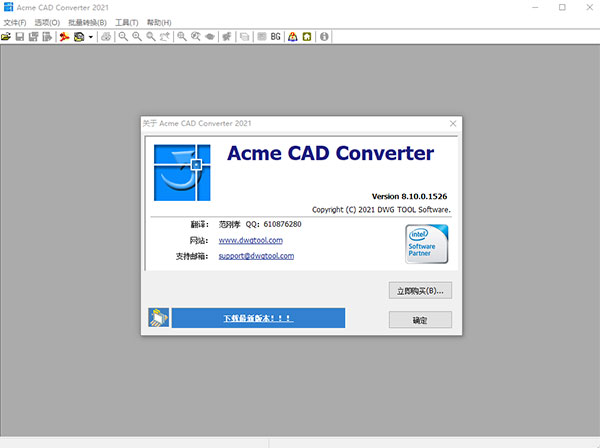The height and width of the screenshot is (448, 600).
Task: Close the About Acme CAD Converter dialog
Action: pyautogui.click(x=453, y=124)
